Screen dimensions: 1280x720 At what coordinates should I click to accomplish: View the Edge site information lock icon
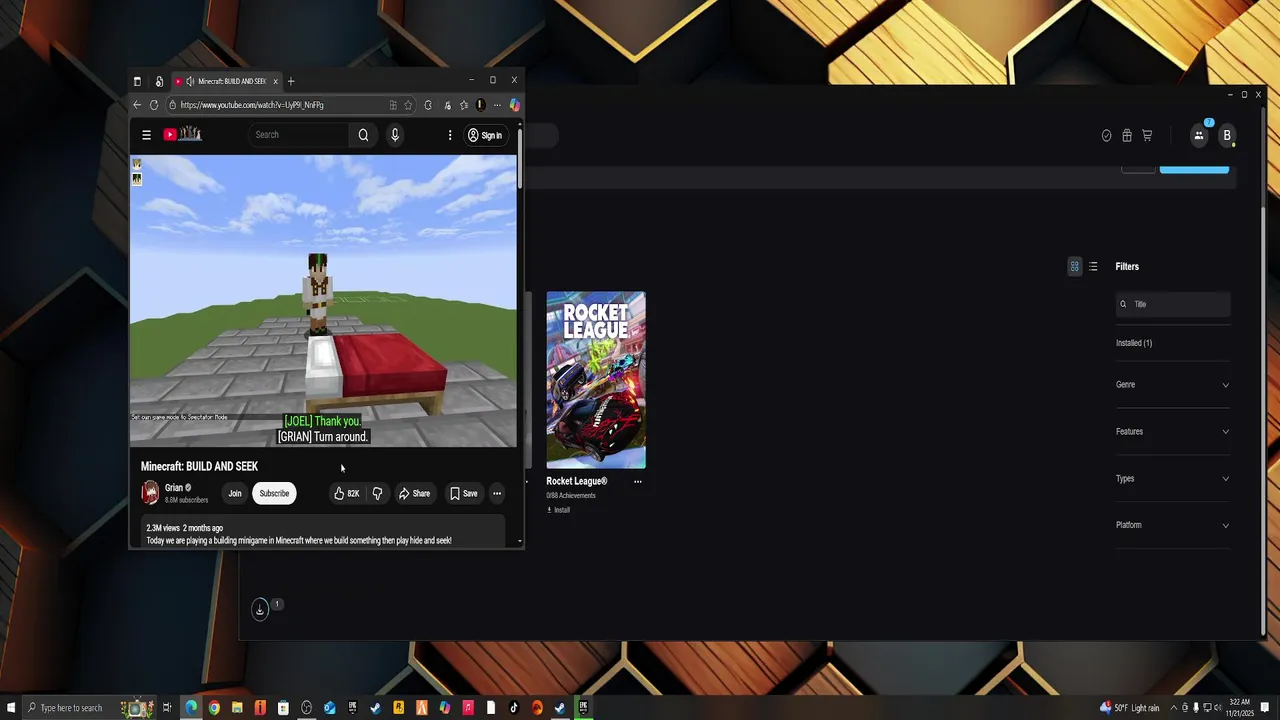pyautogui.click(x=172, y=105)
